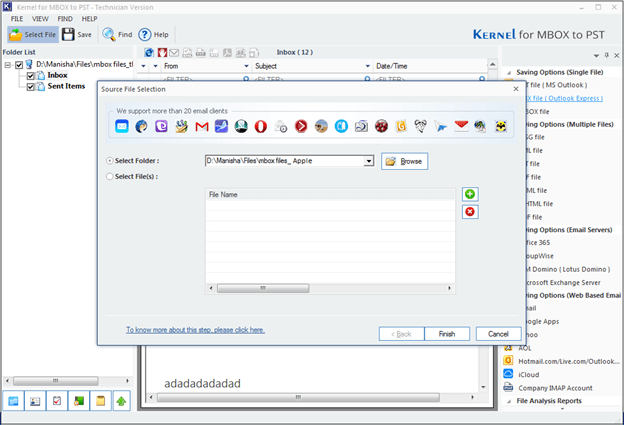Select the Sent Items folder in tree

(x=66, y=86)
